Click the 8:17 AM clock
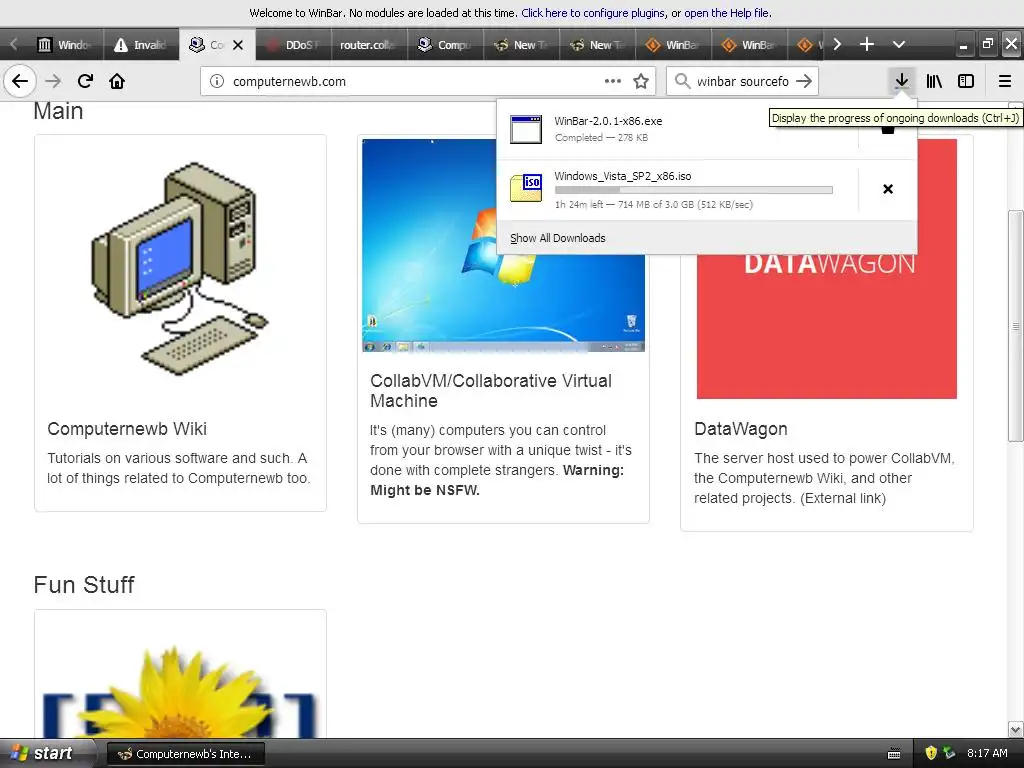This screenshot has width=1024, height=768. [x=987, y=753]
